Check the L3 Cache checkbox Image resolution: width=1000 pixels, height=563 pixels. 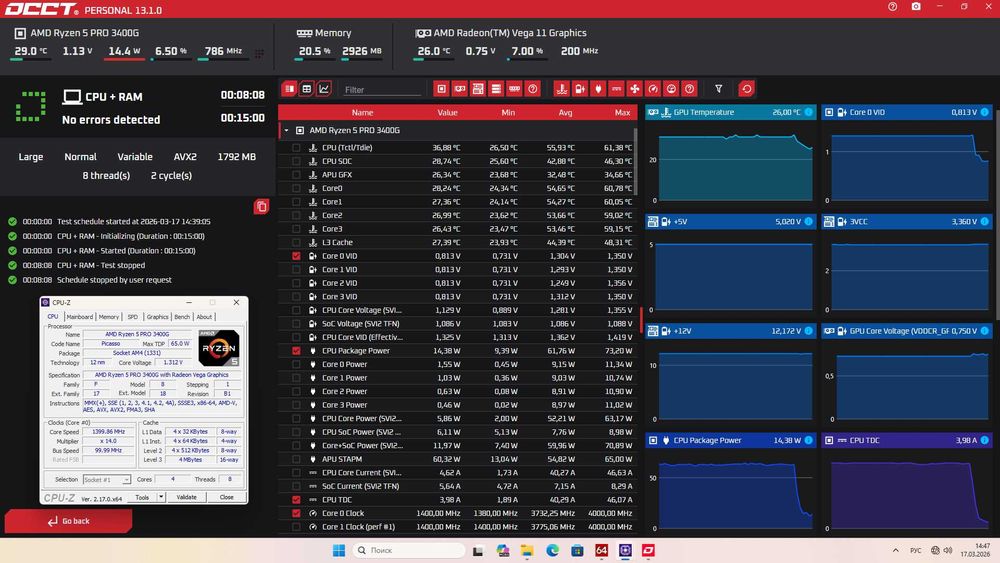pos(296,243)
